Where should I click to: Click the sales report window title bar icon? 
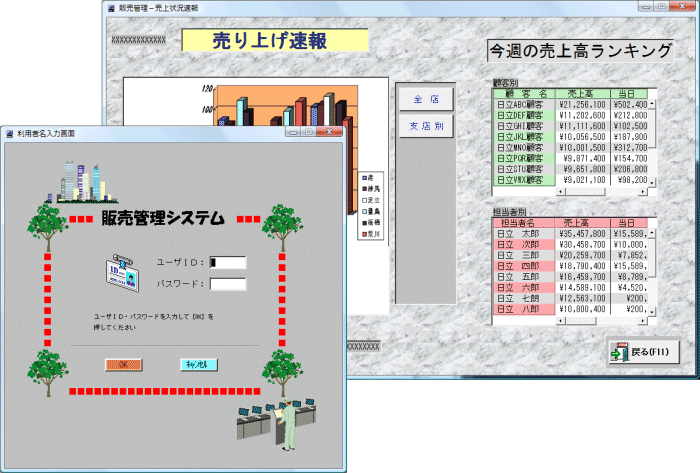(x=111, y=8)
